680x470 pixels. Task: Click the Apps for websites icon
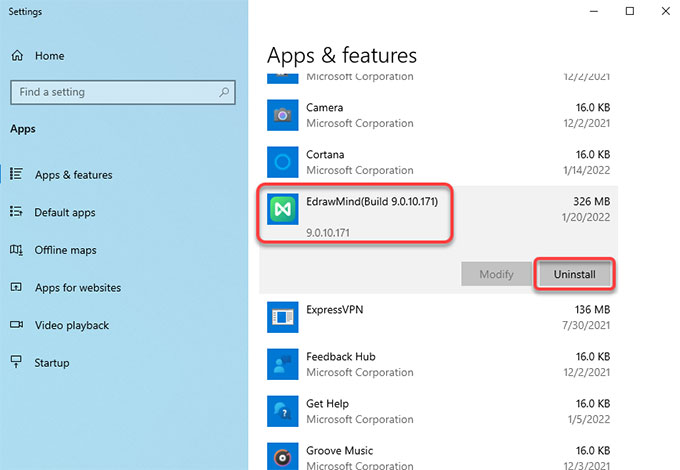[x=16, y=287]
